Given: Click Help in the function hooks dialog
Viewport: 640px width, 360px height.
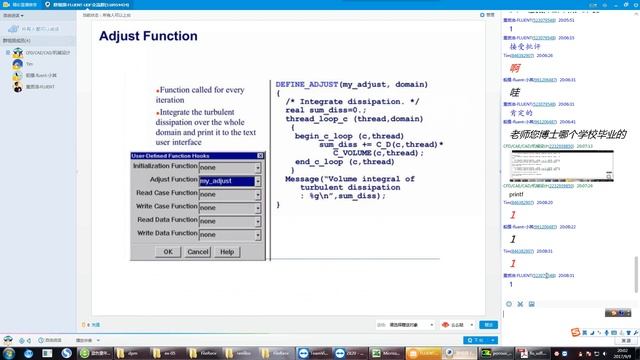Looking at the screenshot, I should (227, 252).
